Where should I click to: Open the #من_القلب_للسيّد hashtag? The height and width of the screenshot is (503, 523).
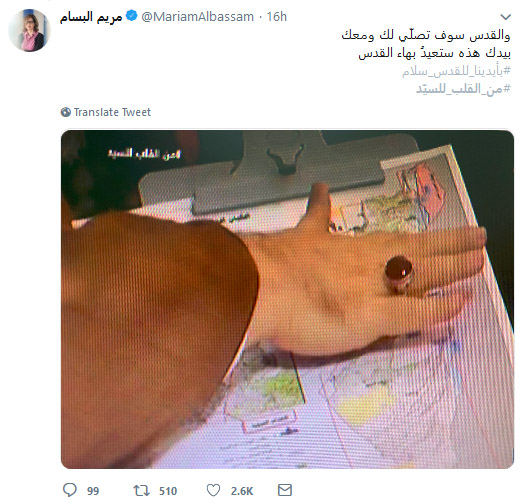tap(463, 89)
